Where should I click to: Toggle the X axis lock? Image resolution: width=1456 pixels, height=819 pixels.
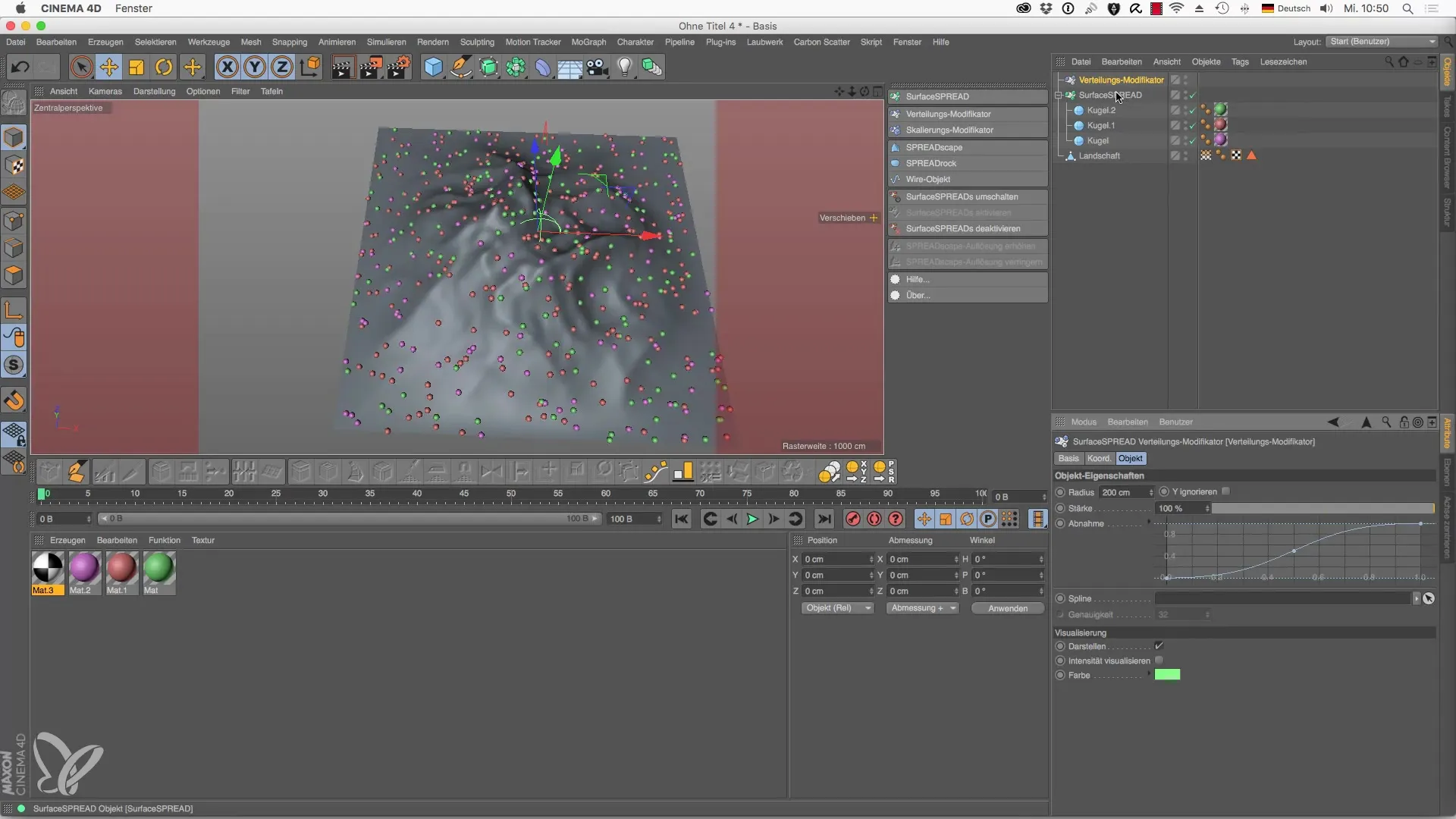[x=227, y=67]
